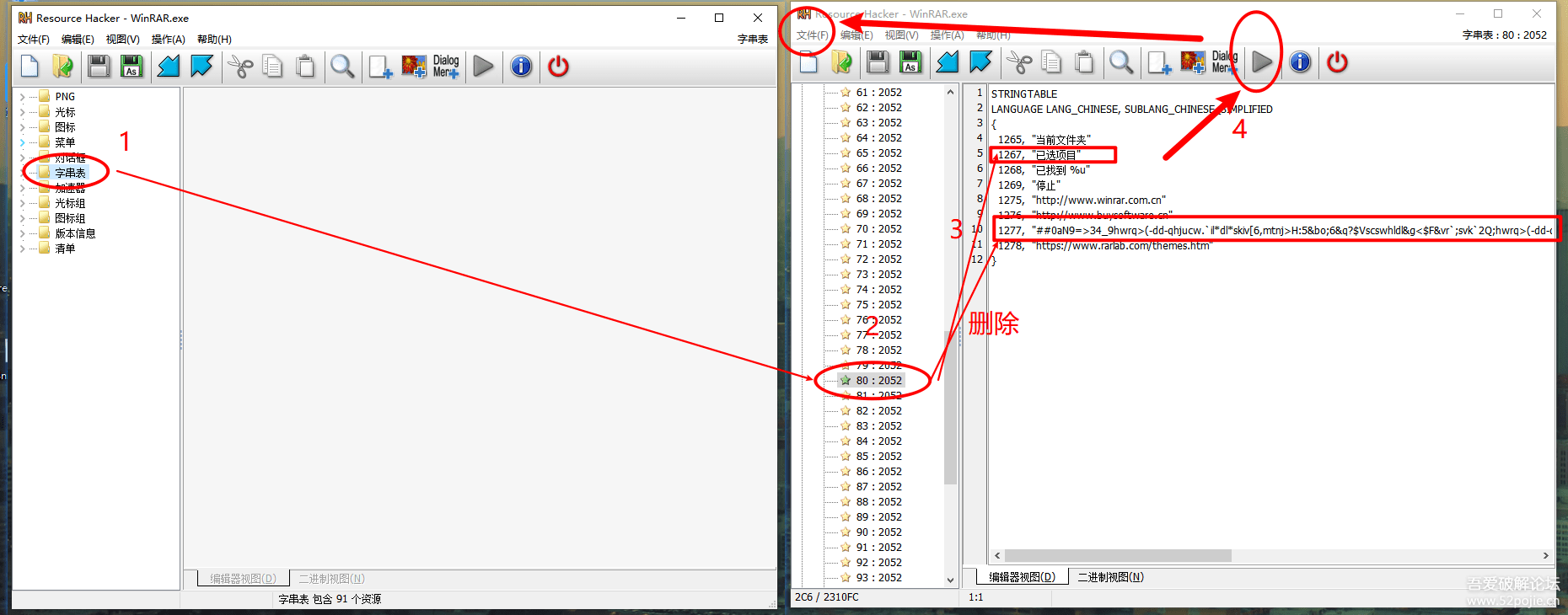
Task: Expand the 版本信息 tree node
Action: (x=22, y=233)
